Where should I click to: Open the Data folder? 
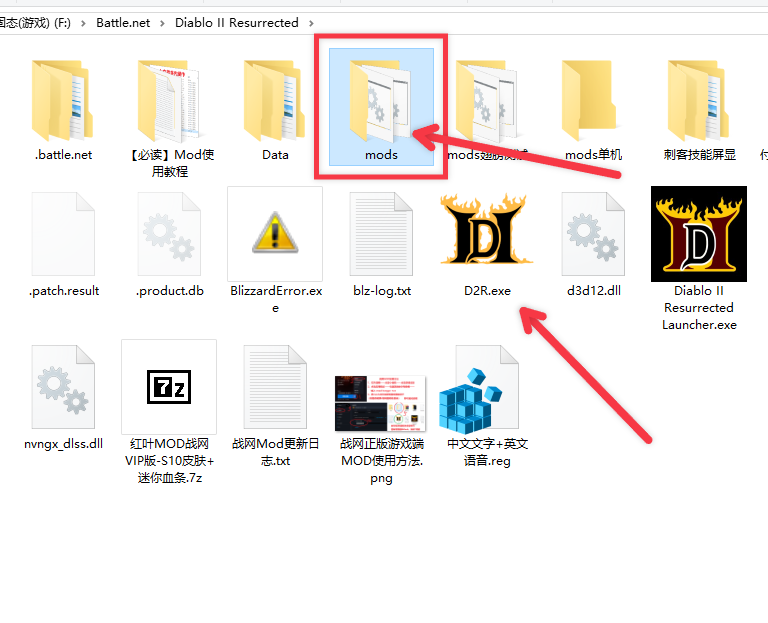(x=275, y=101)
